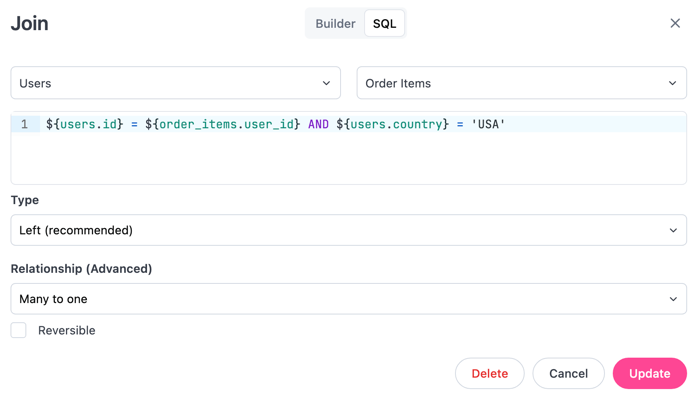Select the SQL tab
700x398 pixels.
click(x=384, y=24)
